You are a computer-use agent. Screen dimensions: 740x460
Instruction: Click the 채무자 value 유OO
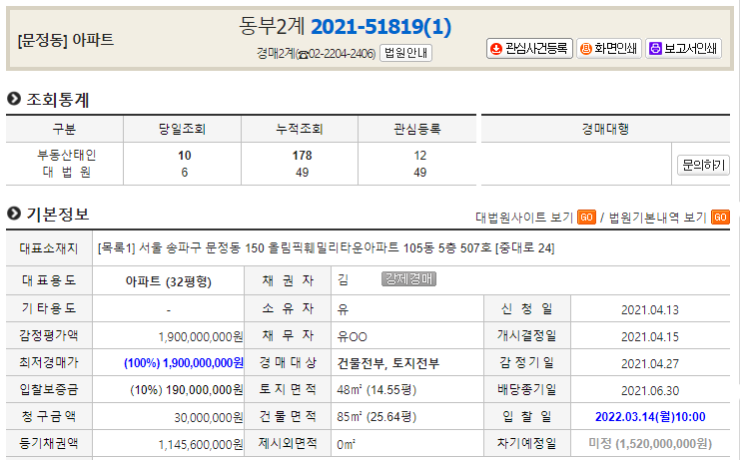click(352, 337)
